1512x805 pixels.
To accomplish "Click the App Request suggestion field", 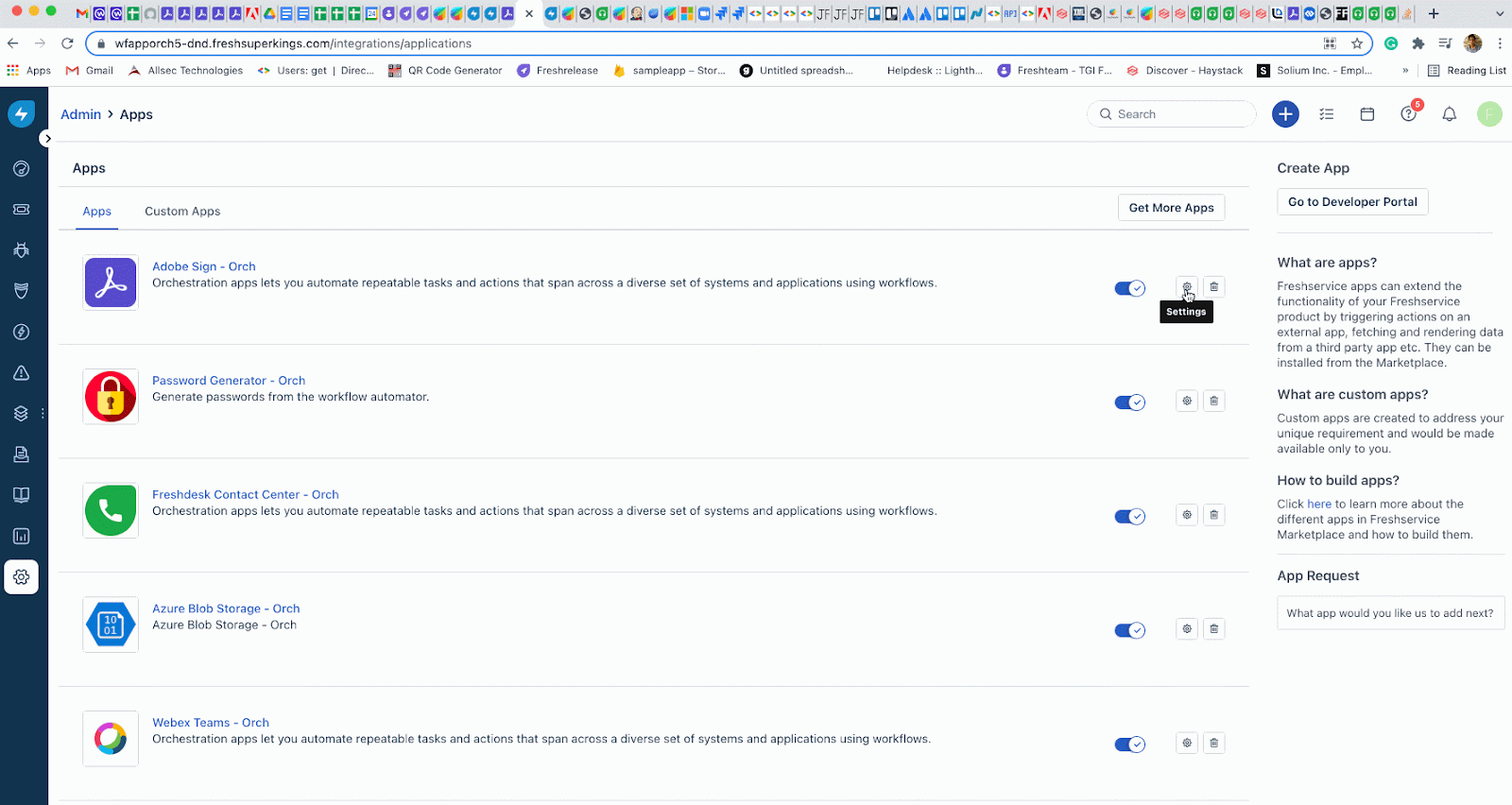I will click(1391, 613).
